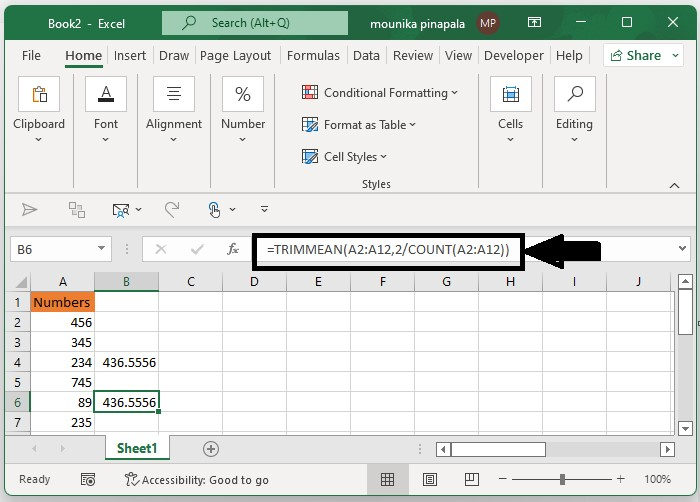Click the accessibility checker icon

(x=131, y=479)
